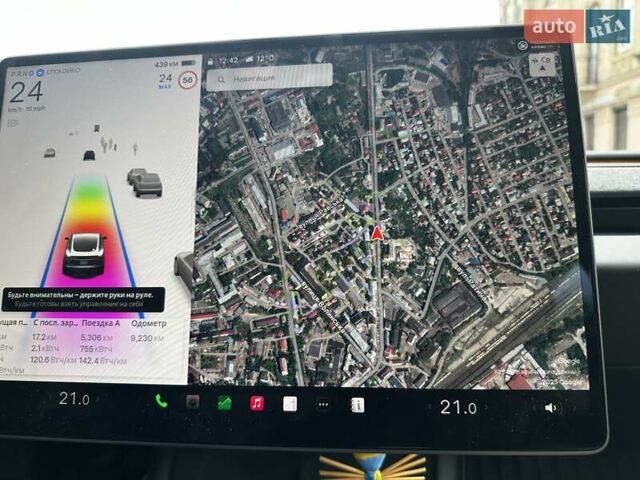Tap the headlights indicator icon
Screen dimensions: 640x480
tap(14, 124)
